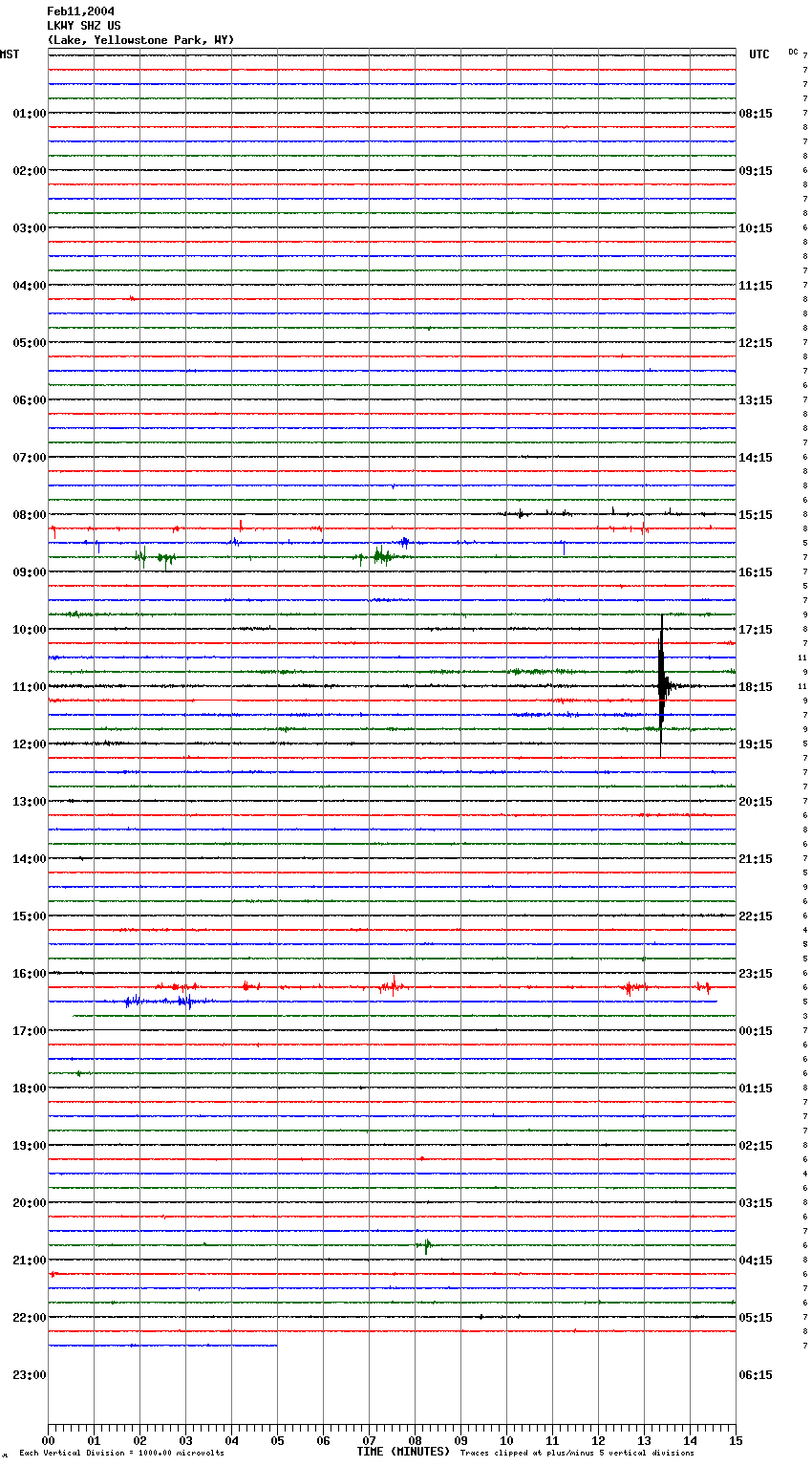Click minute 13 on the bottom axis

point(644,1440)
